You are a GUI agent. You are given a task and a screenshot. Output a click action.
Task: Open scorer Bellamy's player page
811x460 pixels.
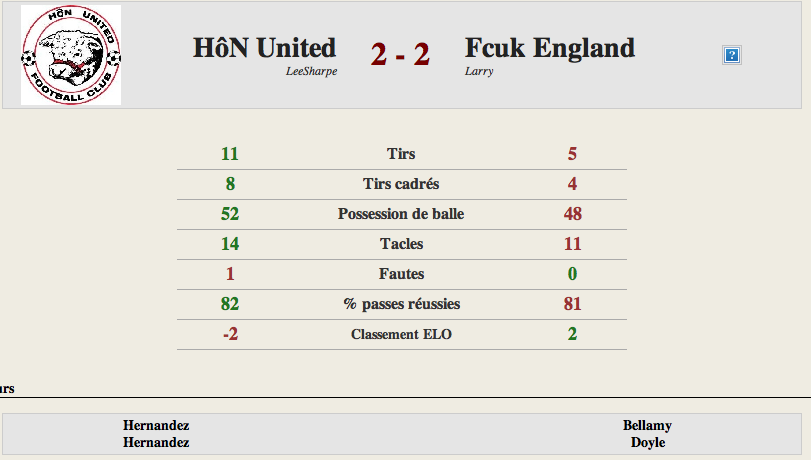(647, 425)
